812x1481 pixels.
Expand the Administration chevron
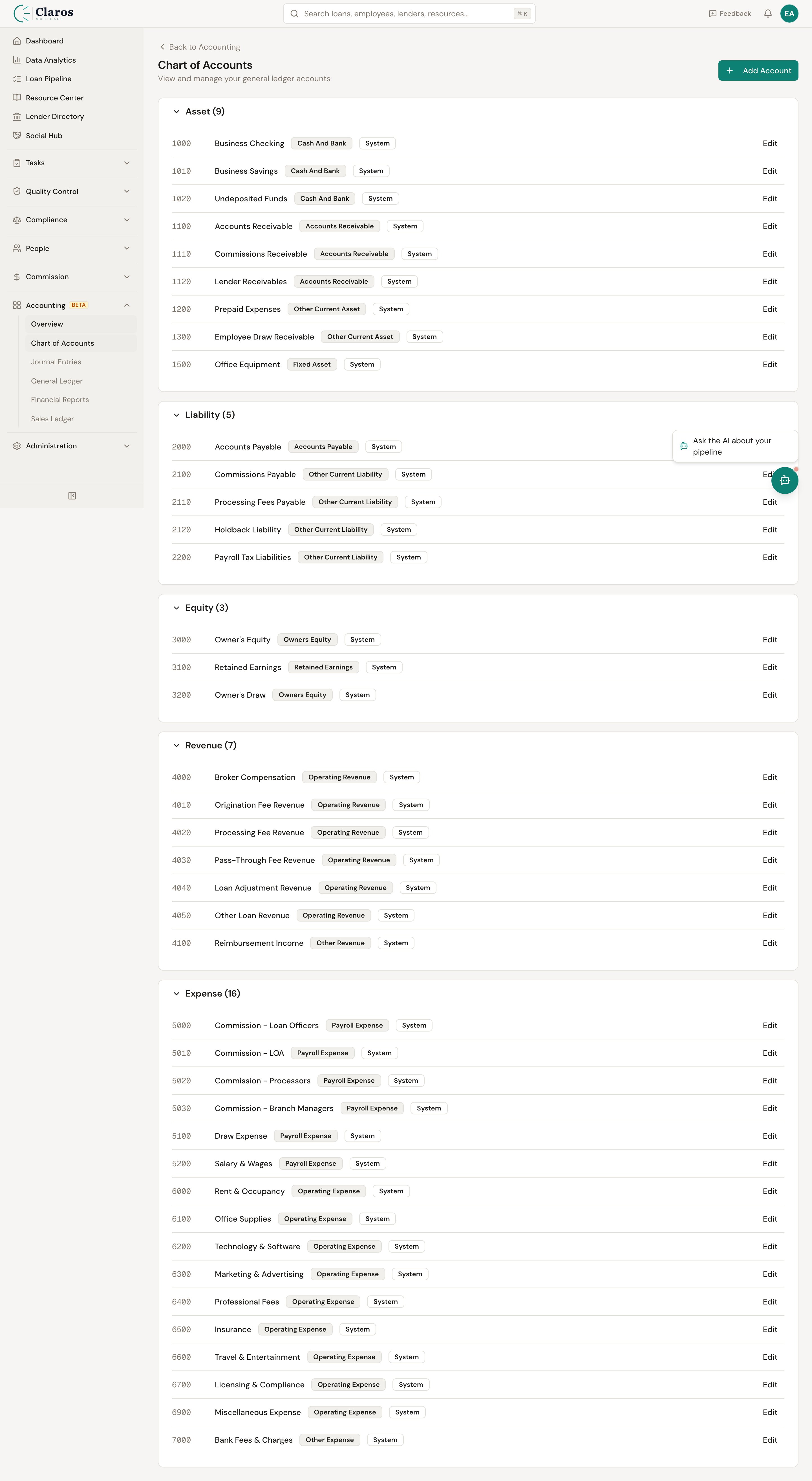coord(126,446)
